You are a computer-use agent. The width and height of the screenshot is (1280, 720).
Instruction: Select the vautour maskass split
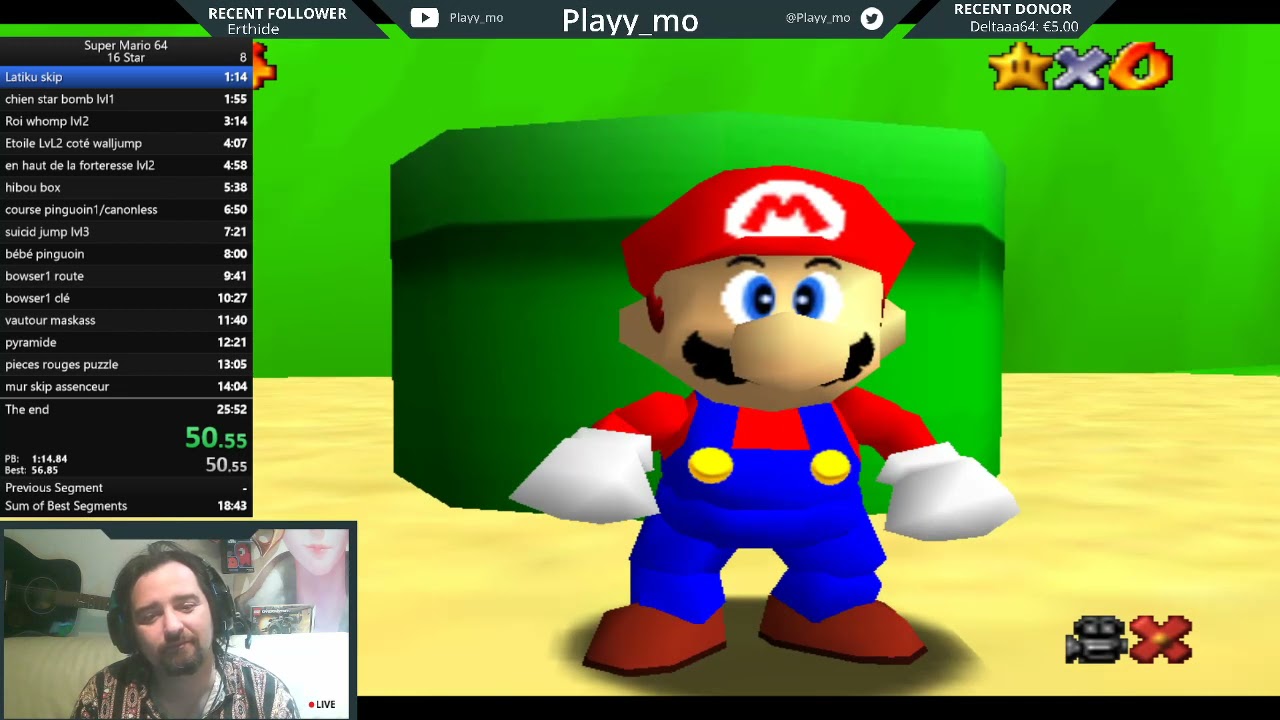tap(126, 320)
